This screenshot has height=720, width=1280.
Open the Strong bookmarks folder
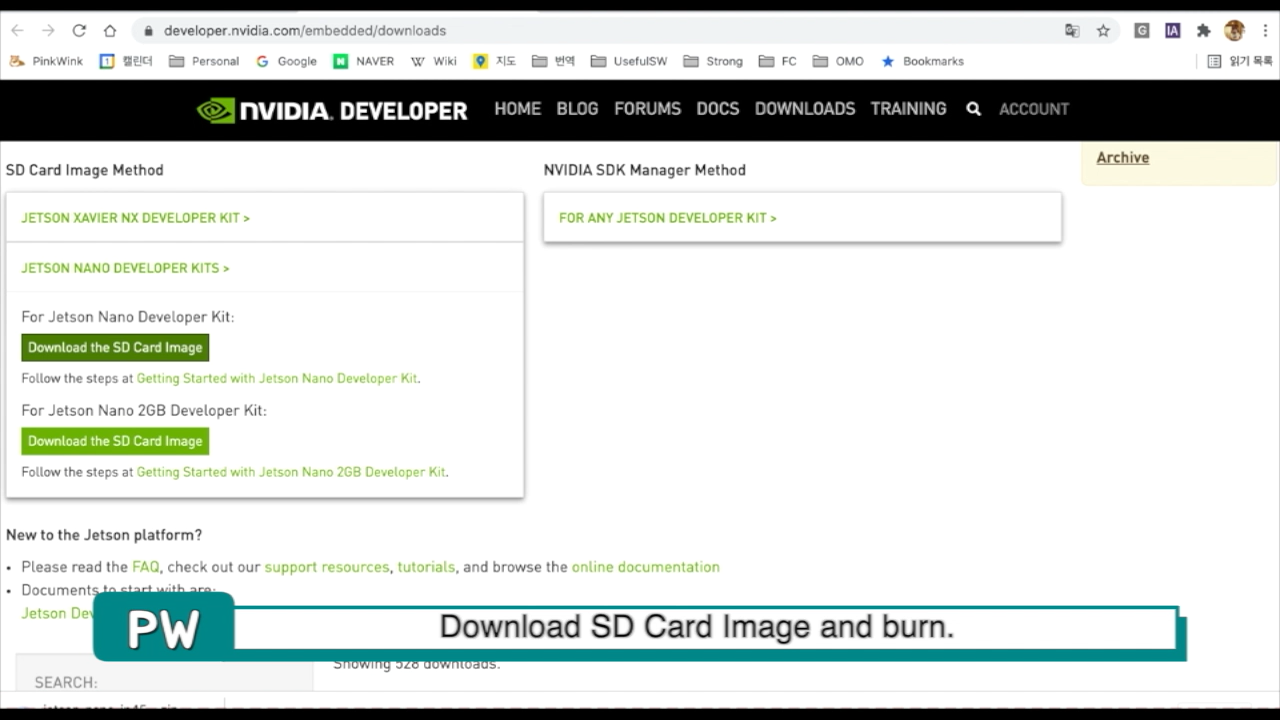coord(713,61)
